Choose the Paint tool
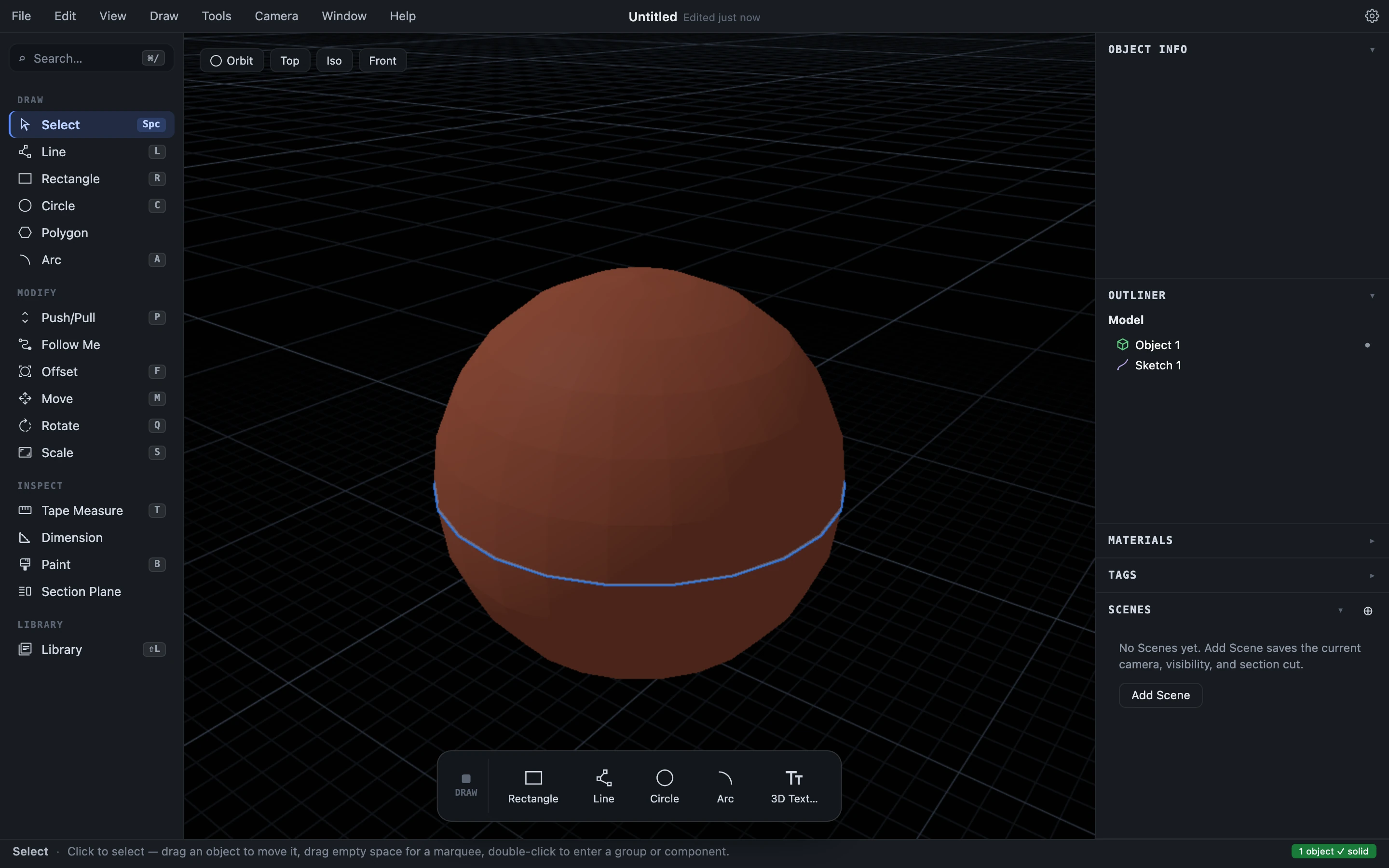1389x868 pixels. point(92,564)
